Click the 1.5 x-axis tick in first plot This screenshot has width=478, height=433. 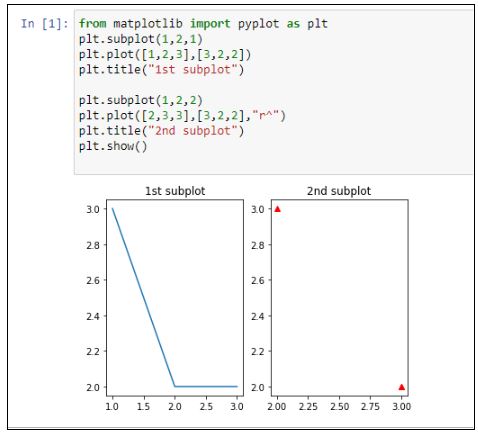pyautogui.click(x=144, y=407)
